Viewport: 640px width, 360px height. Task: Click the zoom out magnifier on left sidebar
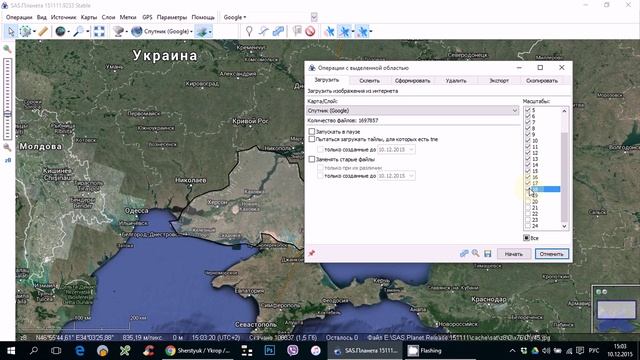pyautogui.click(x=7, y=147)
